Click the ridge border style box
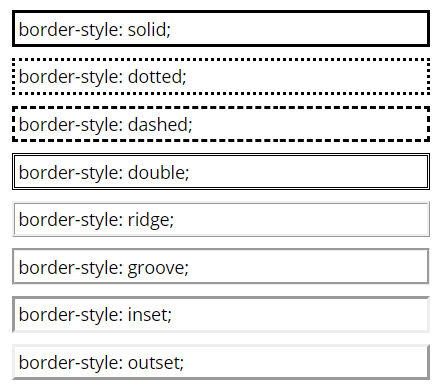Image resolution: width=440 pixels, height=388 pixels. pyautogui.click(x=221, y=219)
